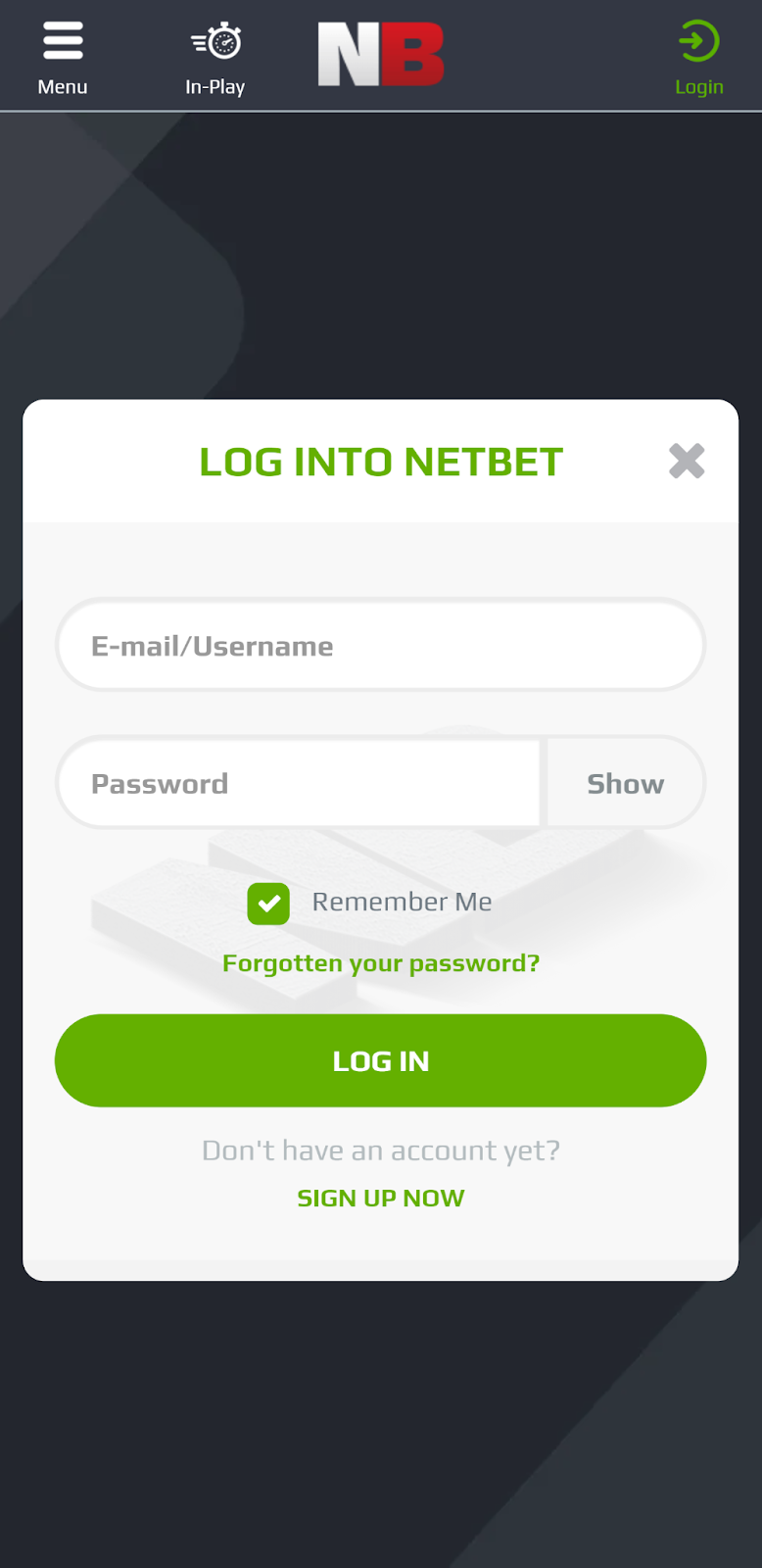Dismiss the login dialog with the X icon
This screenshot has height=1568, width=762.
click(687, 461)
